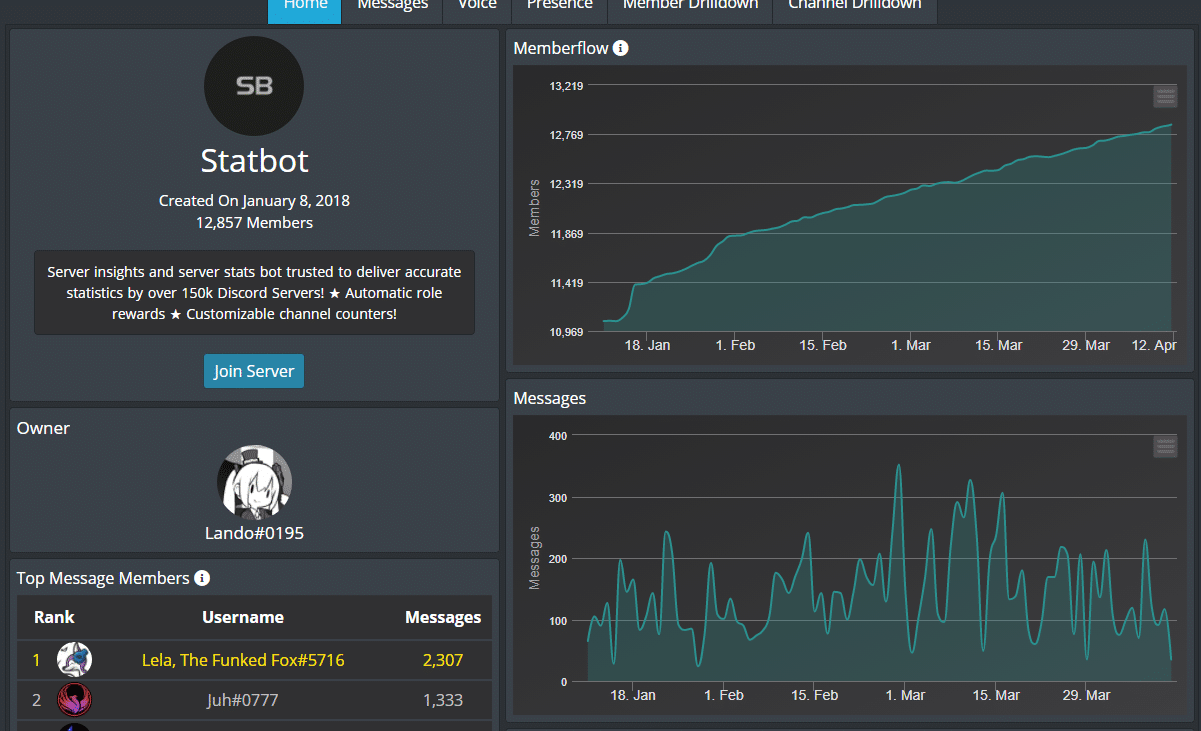Open the Messages chart export menu
Screen dimensions: 1201x731
1165,446
